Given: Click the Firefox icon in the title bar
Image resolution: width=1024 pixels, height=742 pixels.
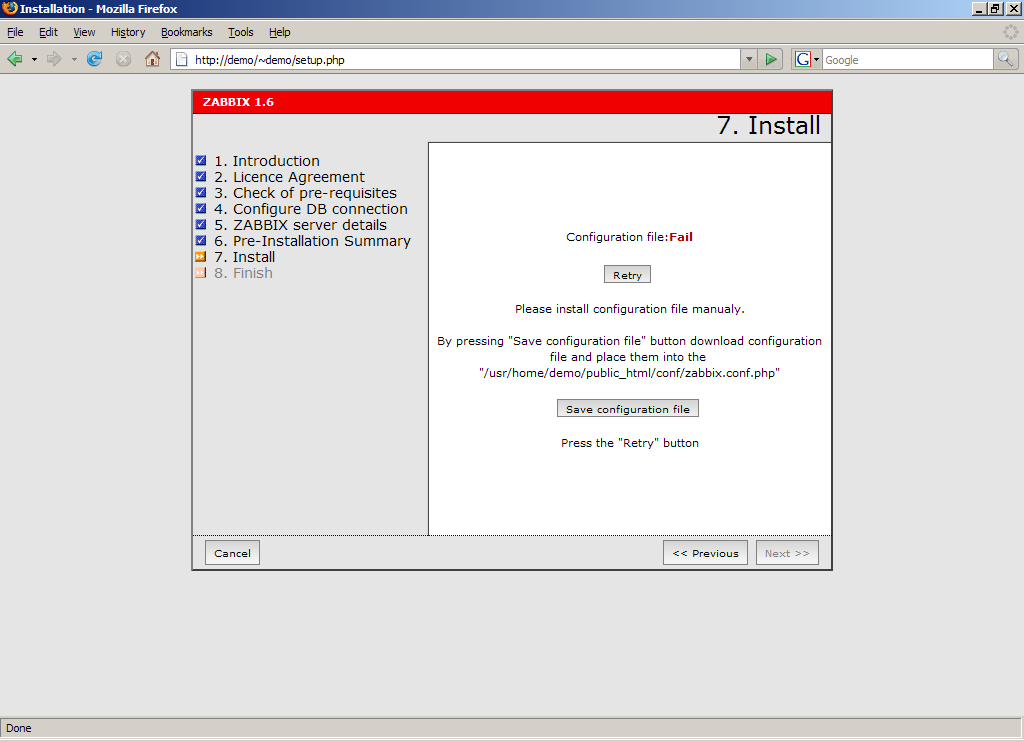Looking at the screenshot, I should 10,8.
